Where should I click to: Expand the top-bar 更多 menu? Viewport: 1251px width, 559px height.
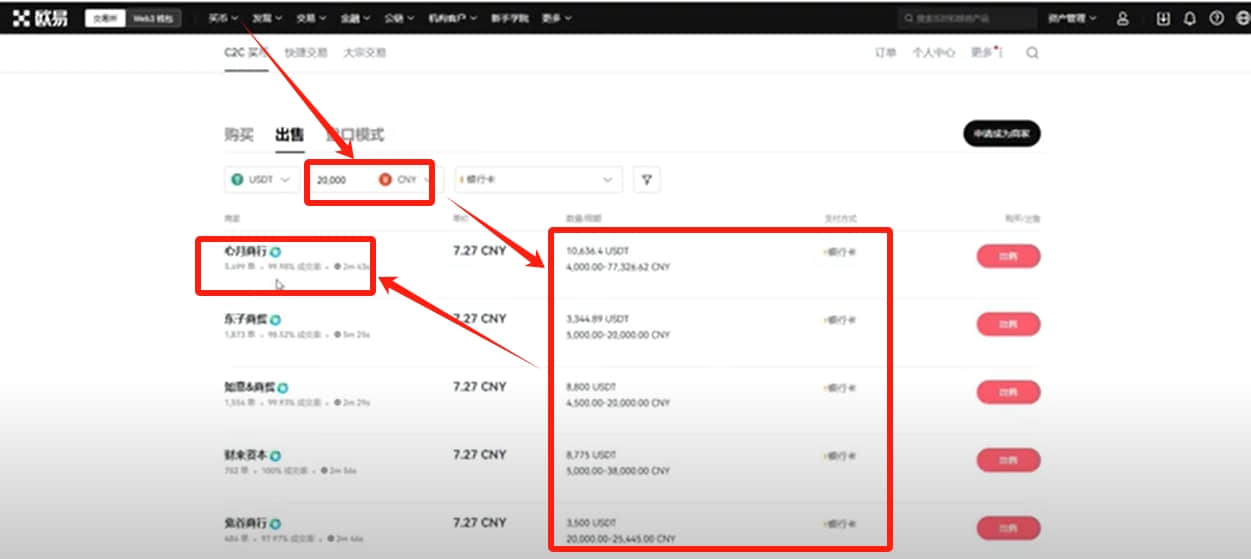[x=557, y=18]
